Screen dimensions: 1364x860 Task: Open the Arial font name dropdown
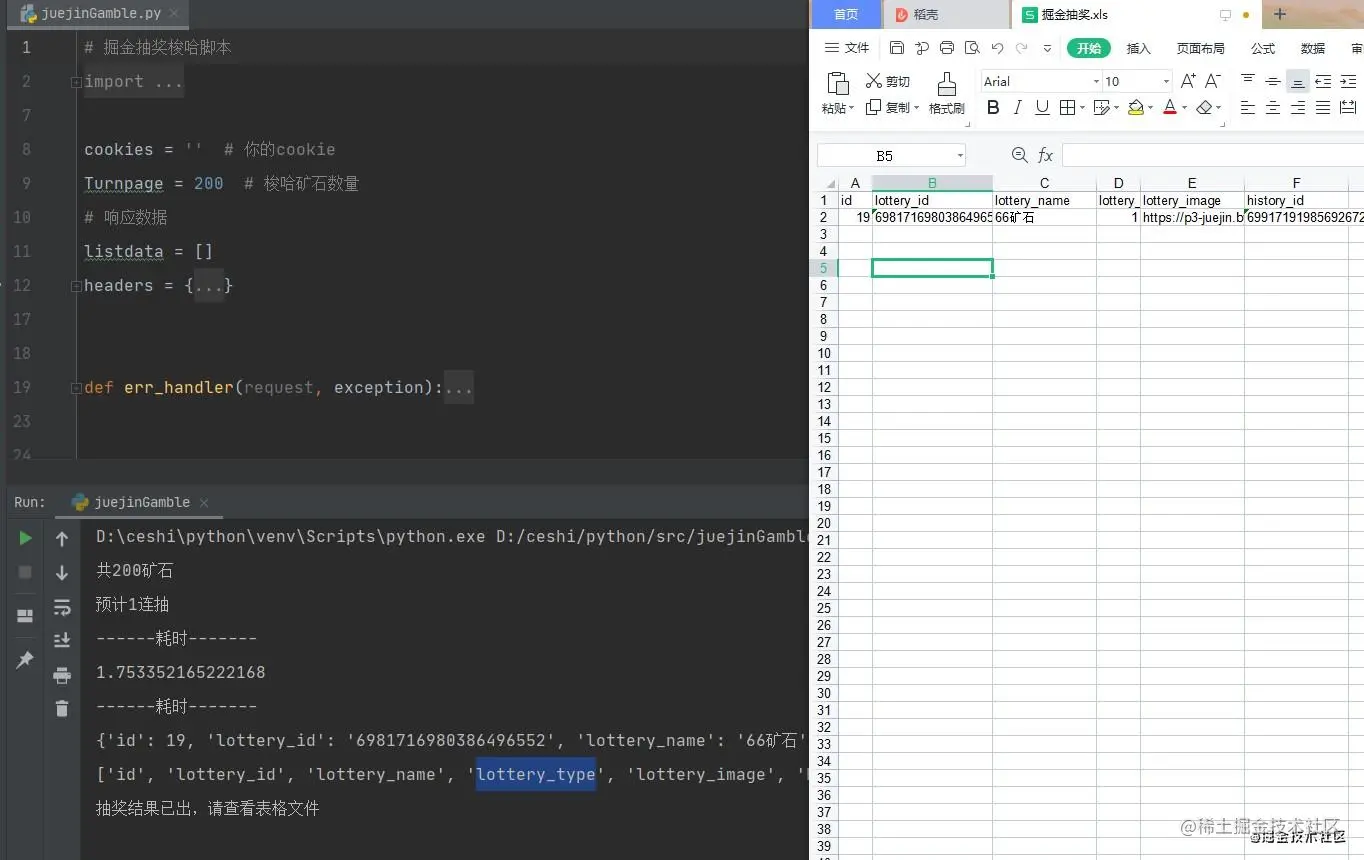(x=1096, y=82)
